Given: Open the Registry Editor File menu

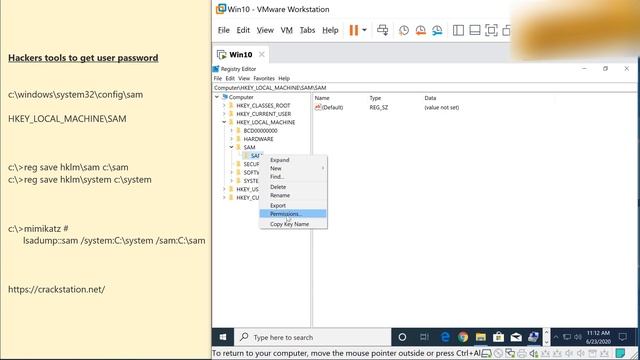Looking at the screenshot, I should click(x=218, y=78).
